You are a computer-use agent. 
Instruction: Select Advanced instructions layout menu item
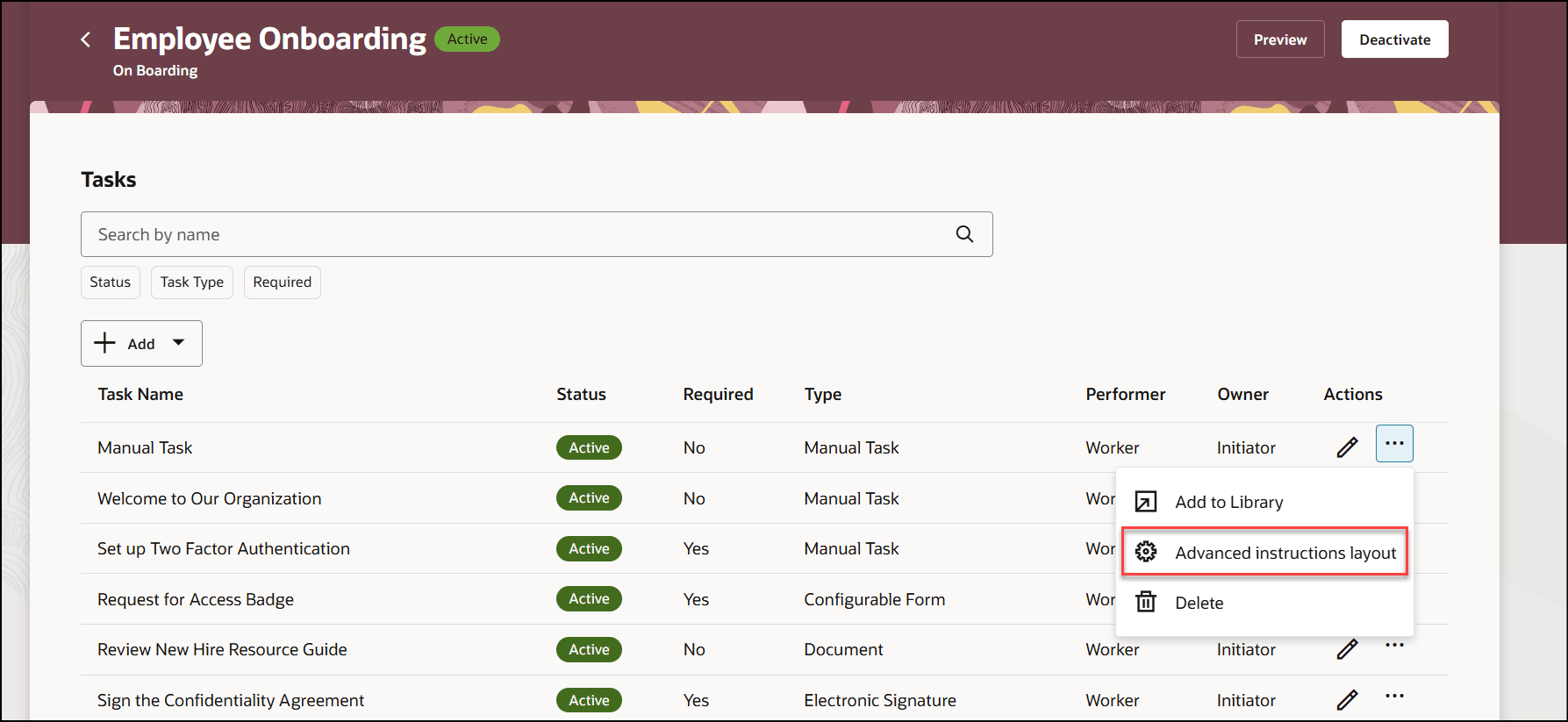click(x=1264, y=552)
